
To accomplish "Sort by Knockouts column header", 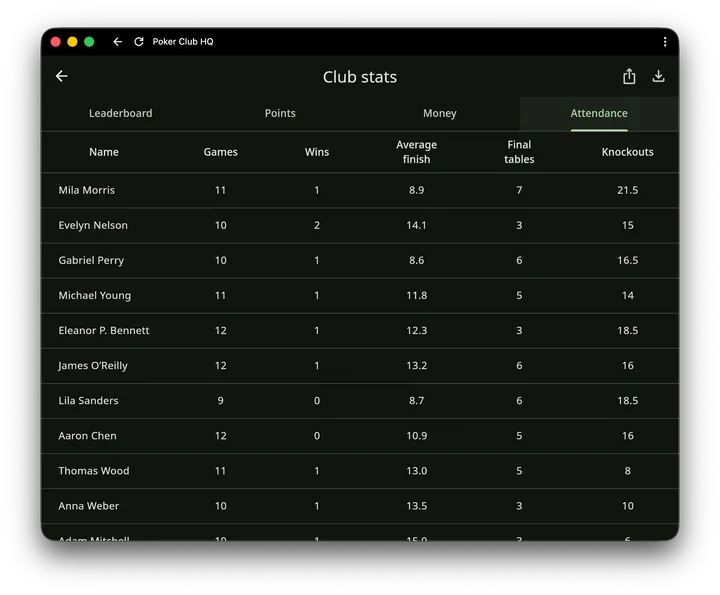I will click(627, 152).
